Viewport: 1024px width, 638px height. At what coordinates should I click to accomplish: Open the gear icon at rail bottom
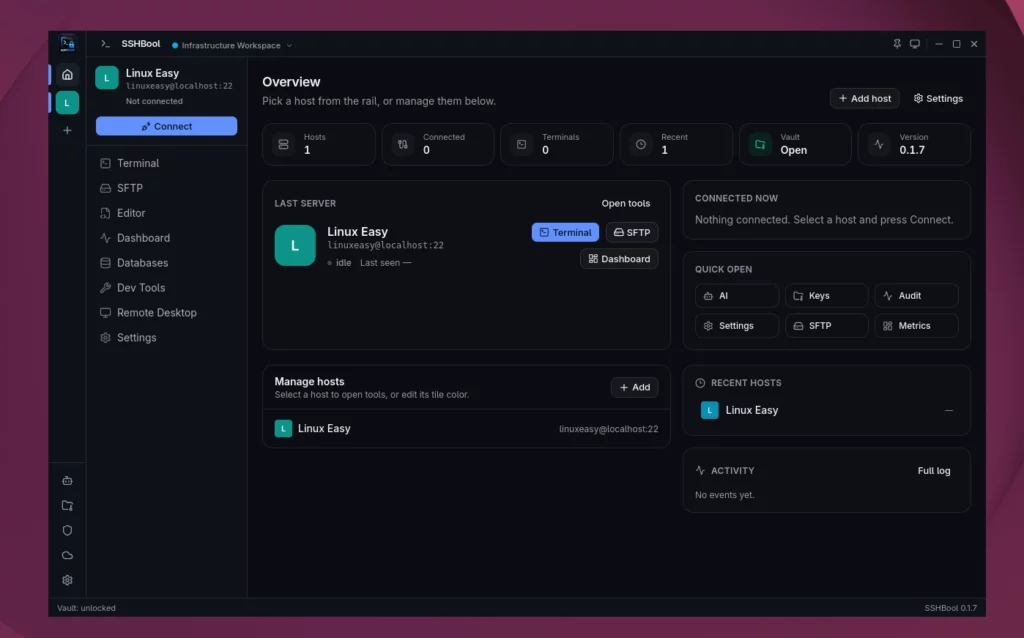(x=67, y=580)
